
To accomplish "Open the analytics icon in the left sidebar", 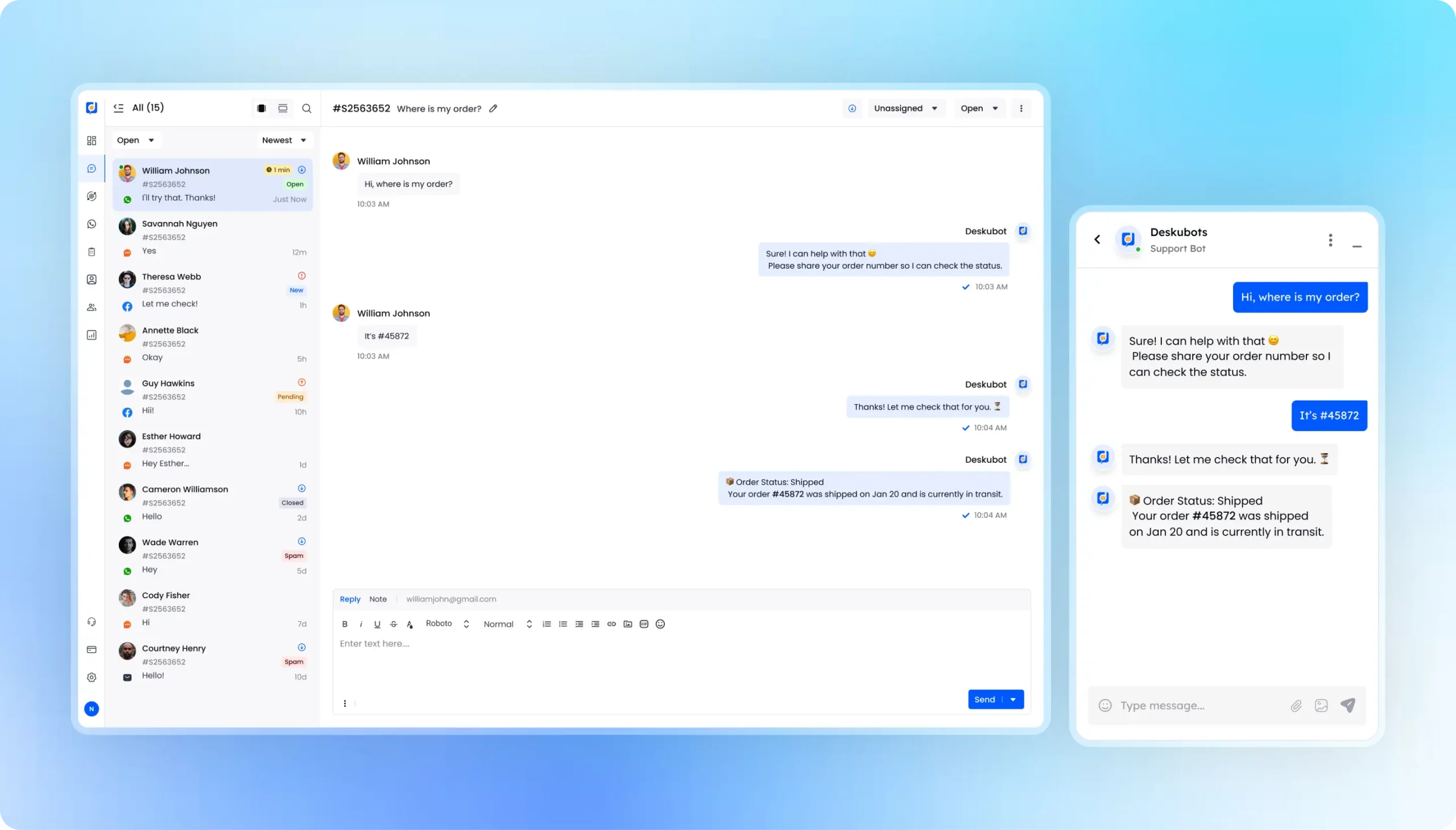I will (91, 335).
